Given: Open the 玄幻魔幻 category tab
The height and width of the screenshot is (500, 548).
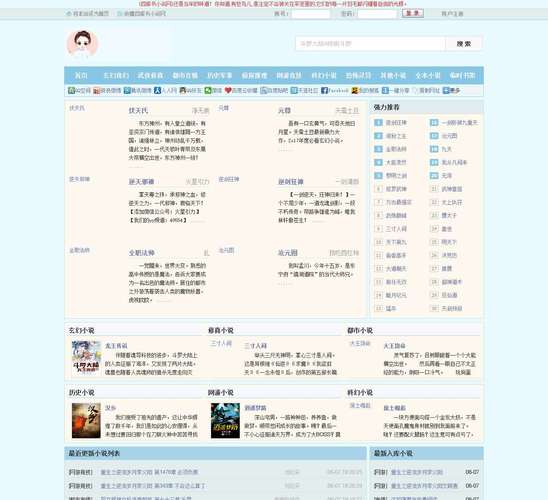Looking at the screenshot, I should (116, 75).
